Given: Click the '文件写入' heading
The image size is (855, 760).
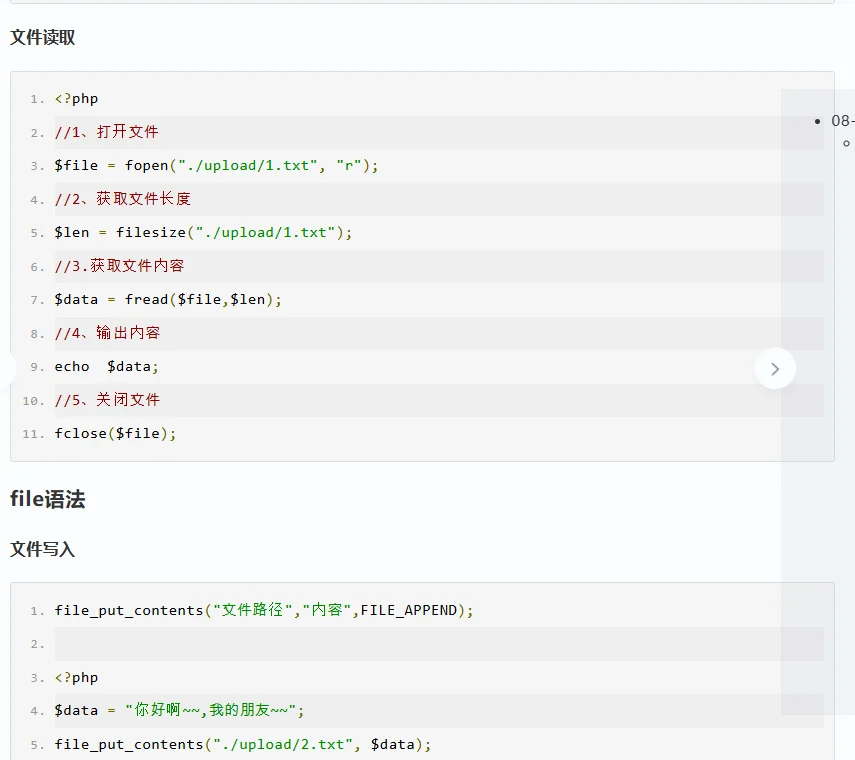Looking at the screenshot, I should (43, 549).
